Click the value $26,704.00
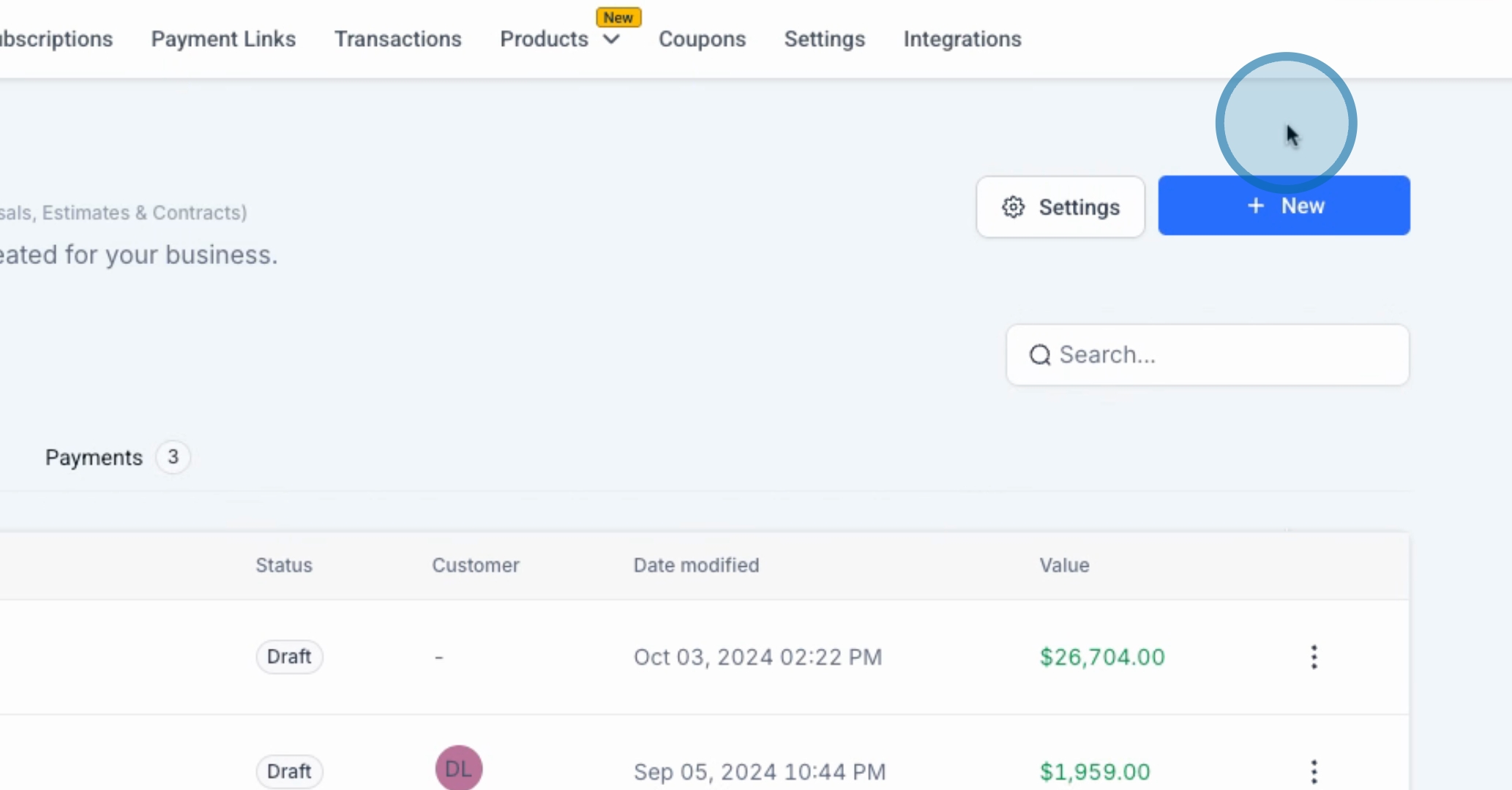 [1102, 657]
